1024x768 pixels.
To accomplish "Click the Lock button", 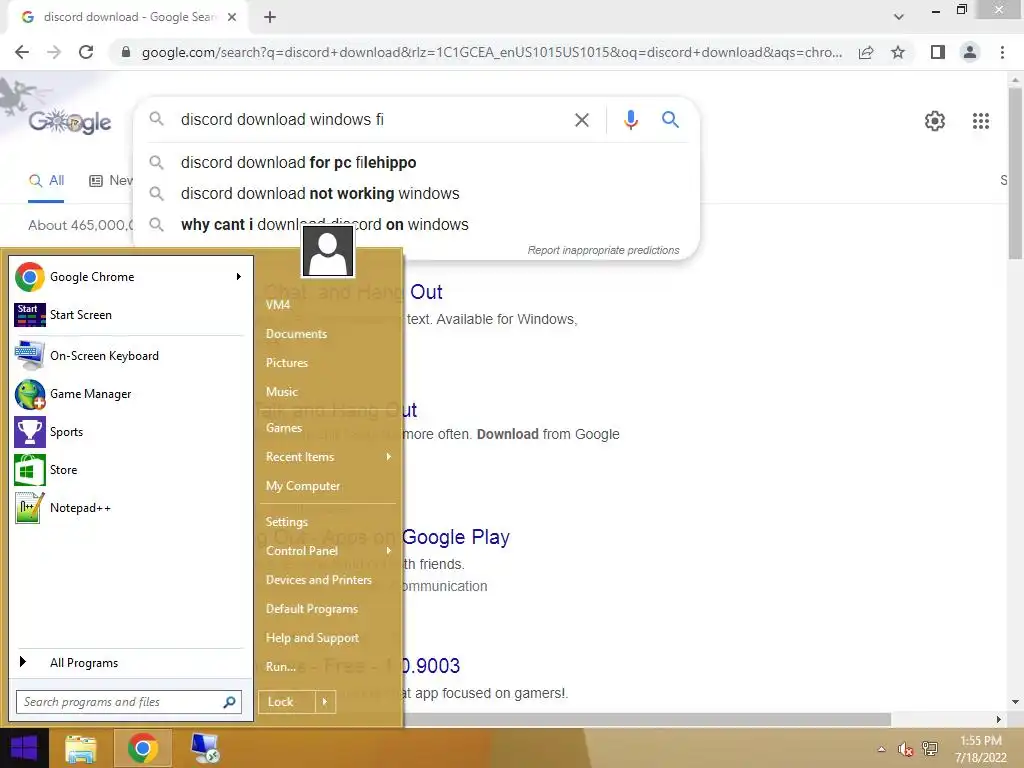I will point(287,702).
